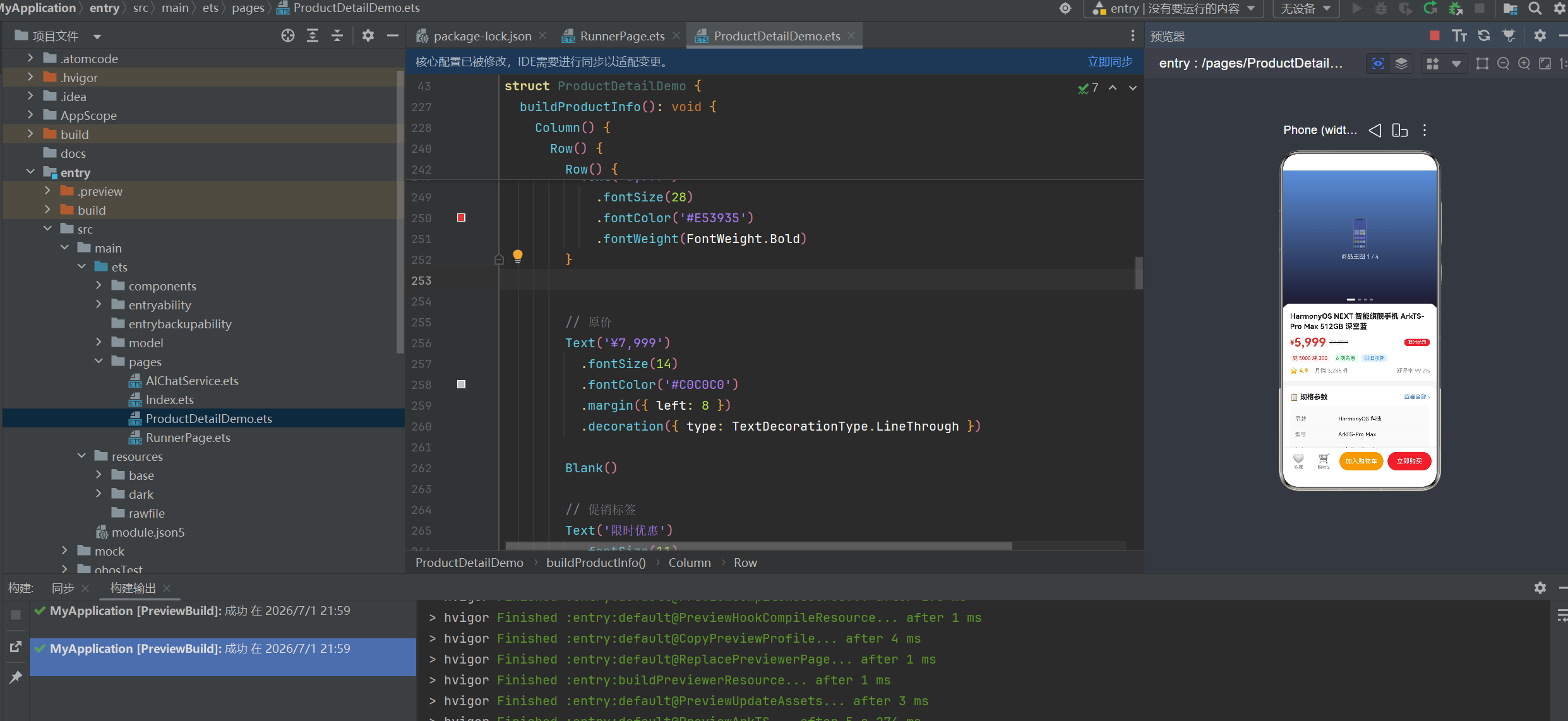
Task: Open the search magnifier in top toolbar
Action: [1535, 8]
